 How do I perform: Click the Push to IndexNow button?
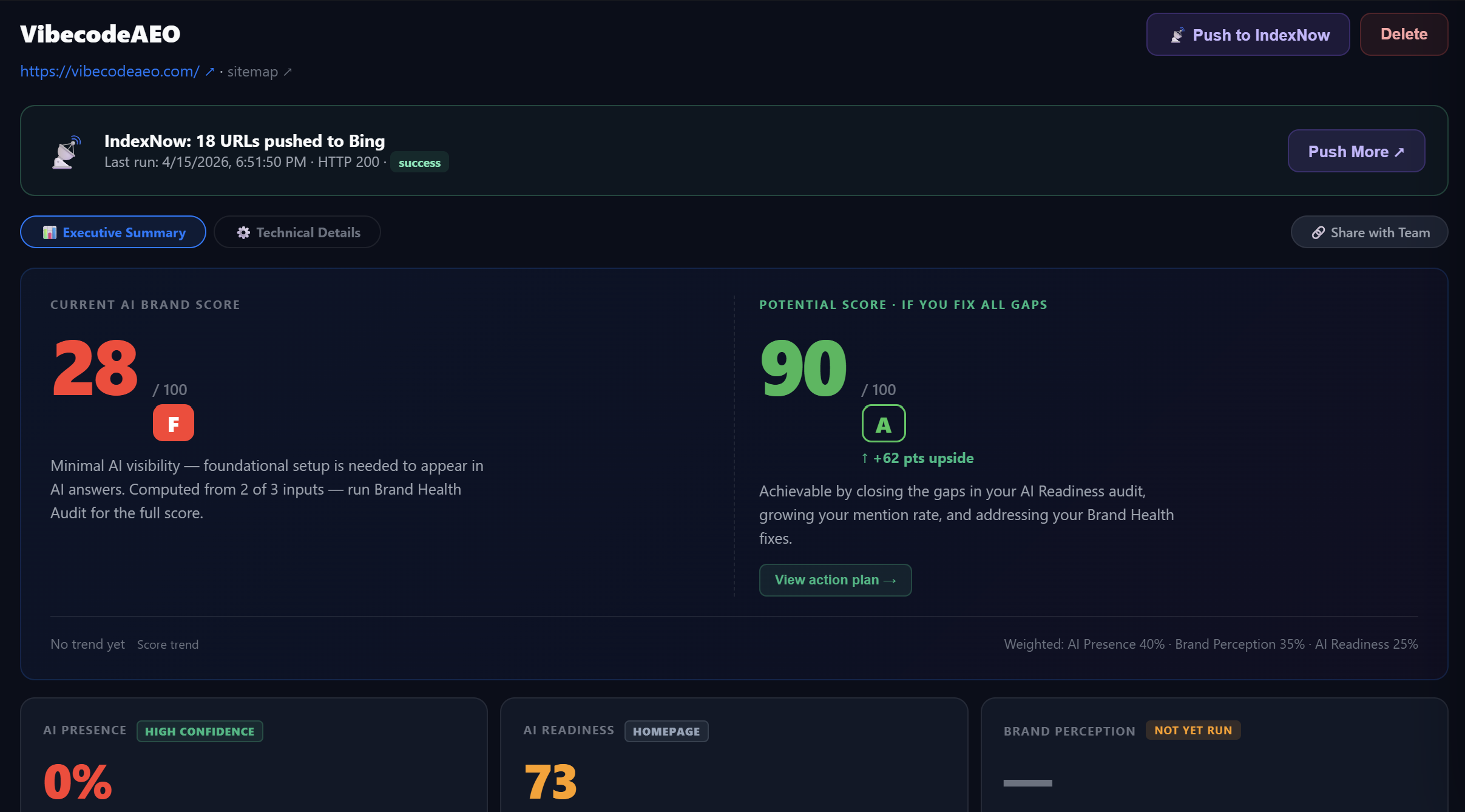1248,35
